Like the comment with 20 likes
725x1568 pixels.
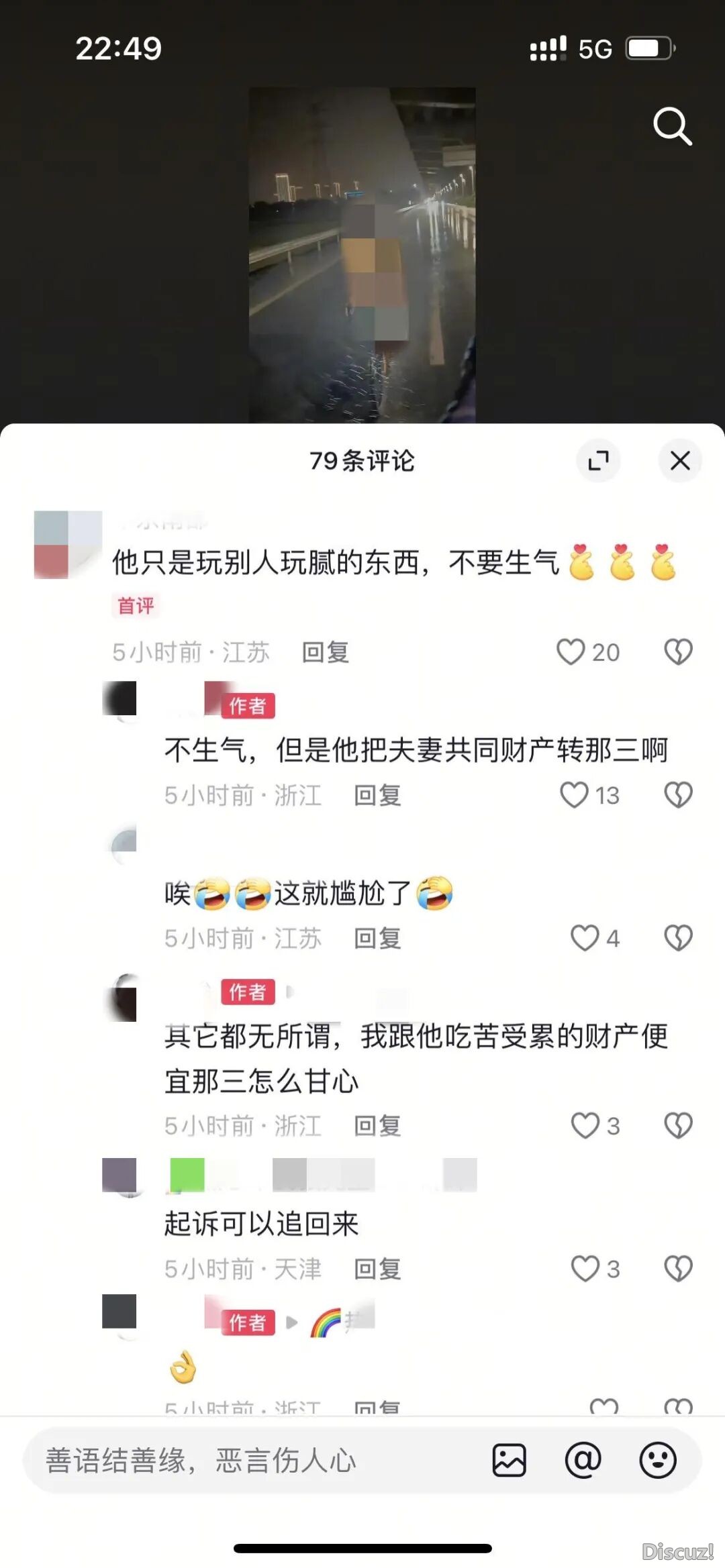pos(571,651)
